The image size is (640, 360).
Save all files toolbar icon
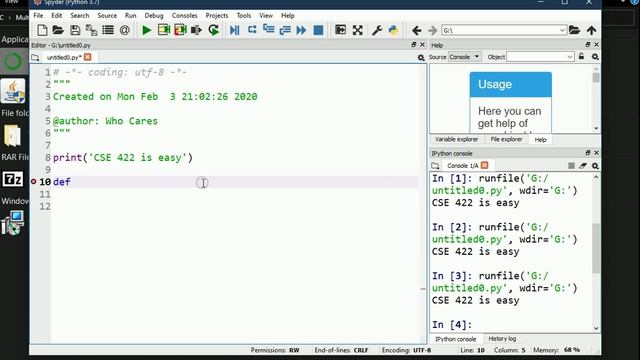pyautogui.click(x=91, y=30)
